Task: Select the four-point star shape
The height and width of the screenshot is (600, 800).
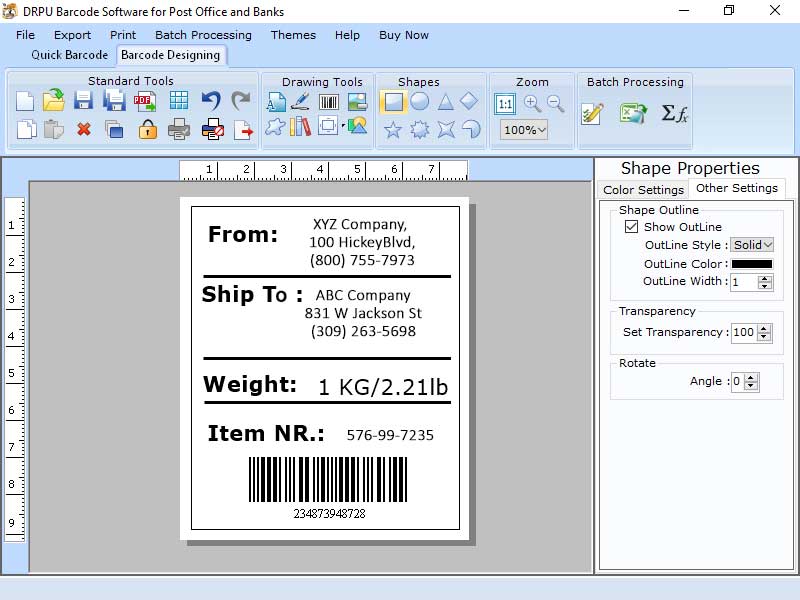Action: pos(446,130)
